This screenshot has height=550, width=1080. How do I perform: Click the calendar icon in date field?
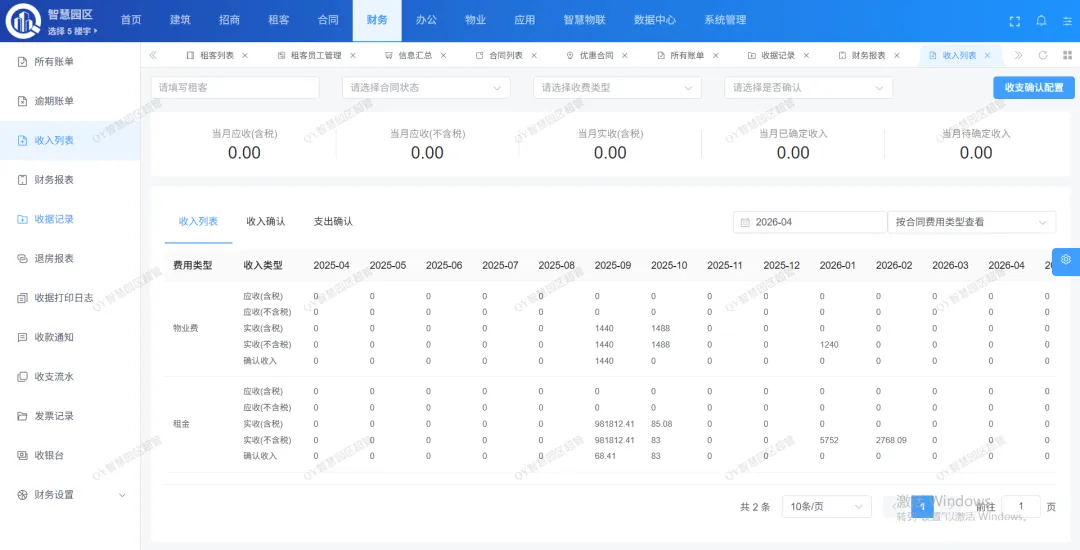745,222
